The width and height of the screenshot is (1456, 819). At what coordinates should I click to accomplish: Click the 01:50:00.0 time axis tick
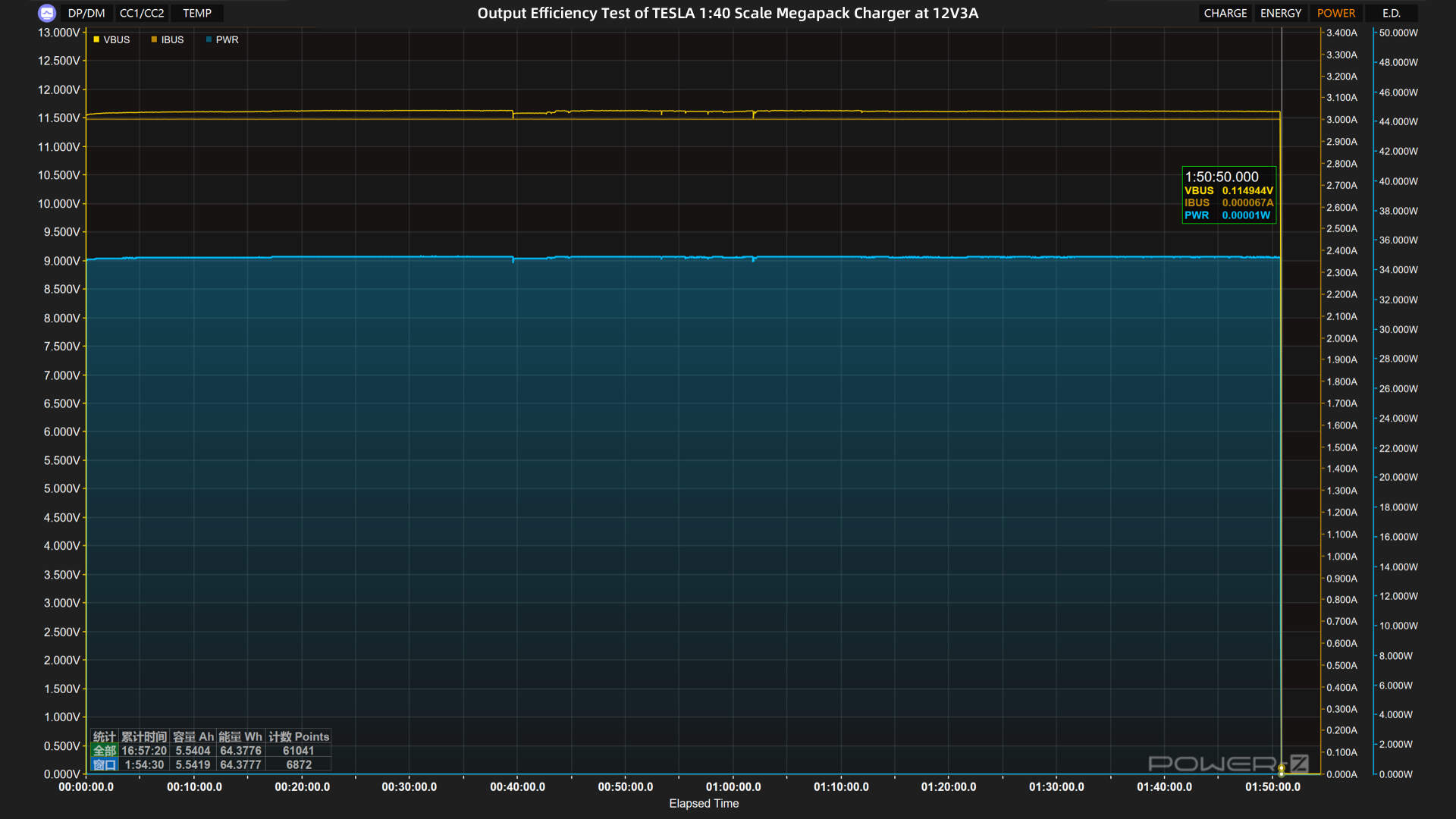(1272, 787)
